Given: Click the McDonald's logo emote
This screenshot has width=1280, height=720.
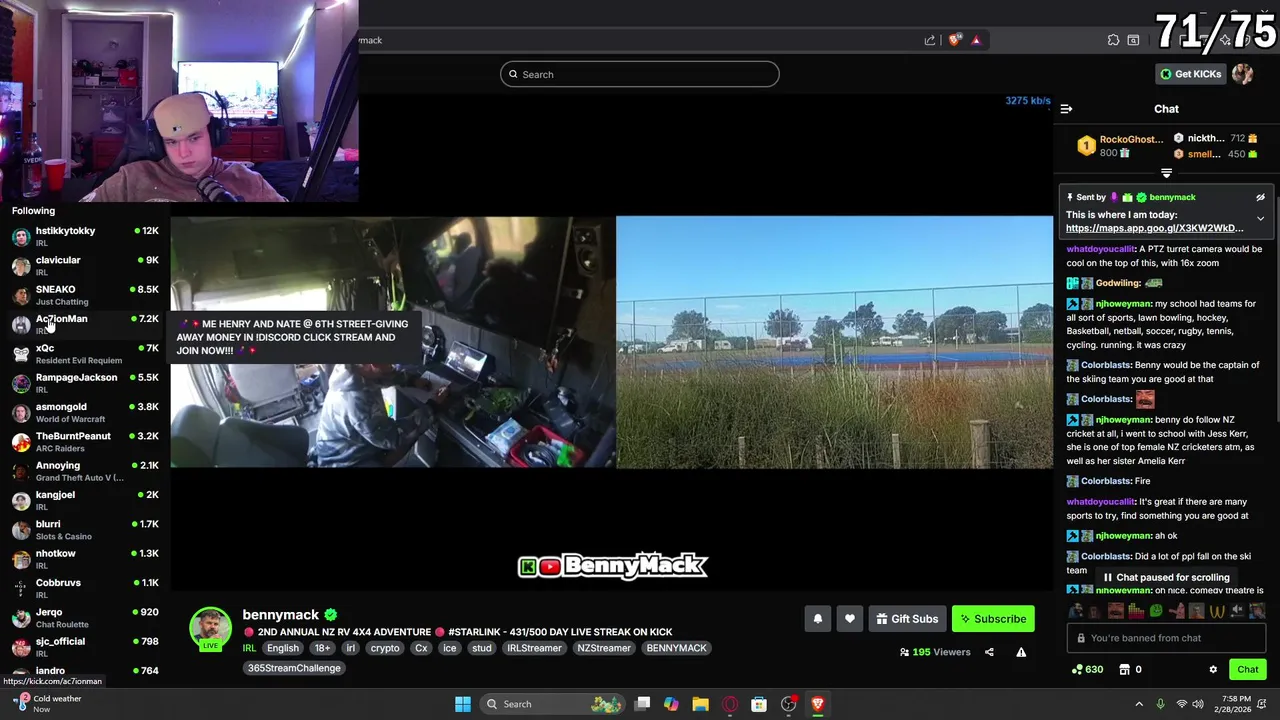Looking at the screenshot, I should click(1217, 610).
